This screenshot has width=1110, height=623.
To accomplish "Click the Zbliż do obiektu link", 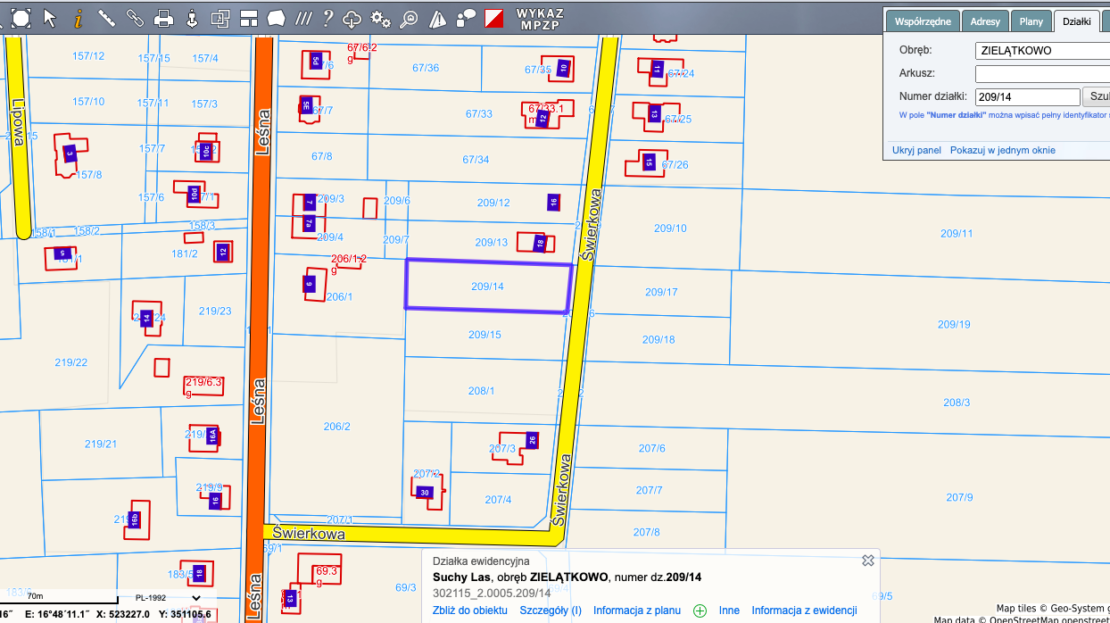I will (x=470, y=610).
